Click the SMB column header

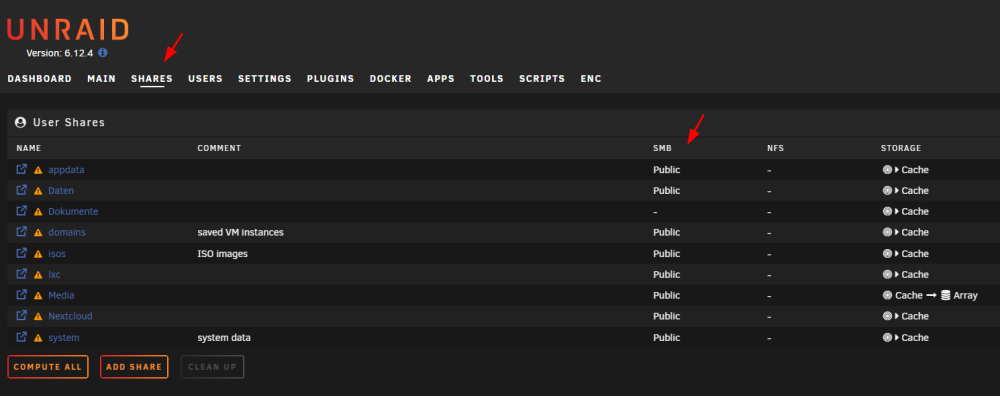(663, 148)
